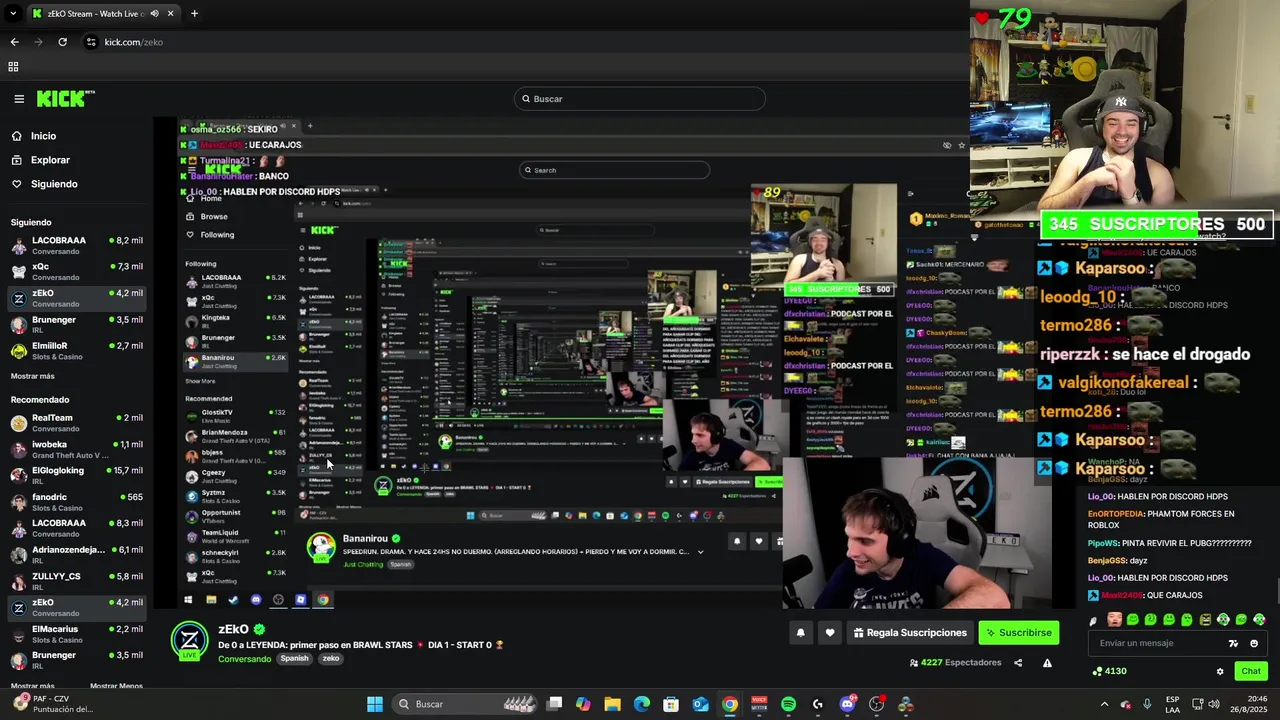The height and width of the screenshot is (720, 1280).
Task: Show hidden system tray icons
Action: coord(1104,704)
